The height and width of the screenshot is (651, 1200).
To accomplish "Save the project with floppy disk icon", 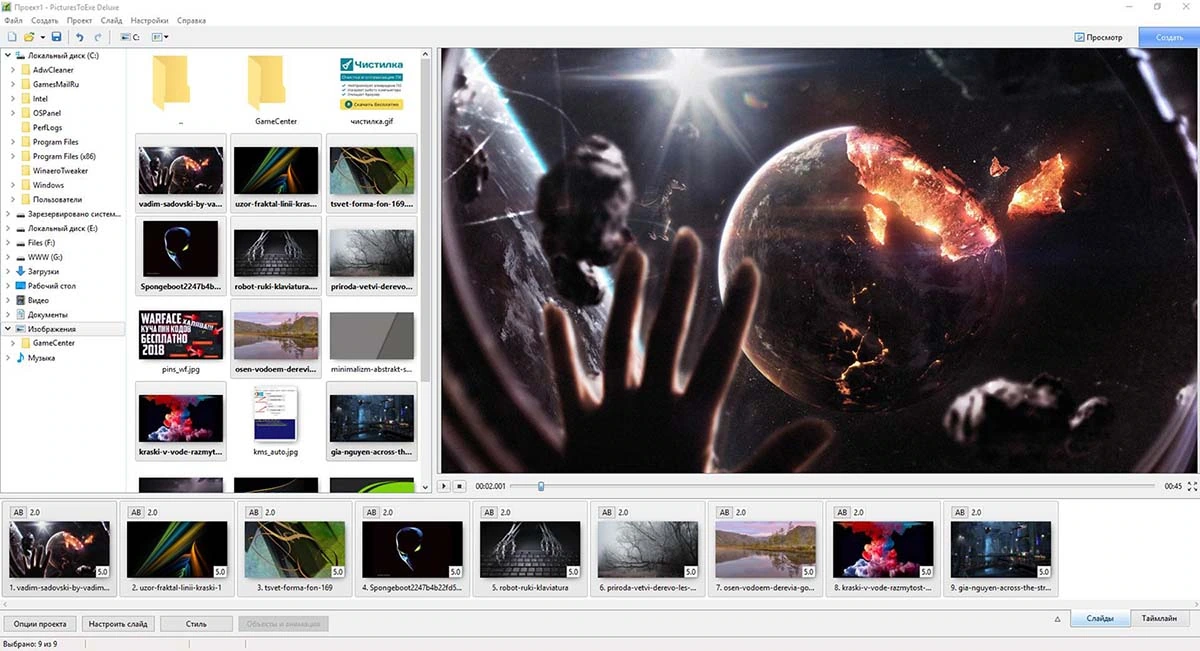I will [57, 37].
